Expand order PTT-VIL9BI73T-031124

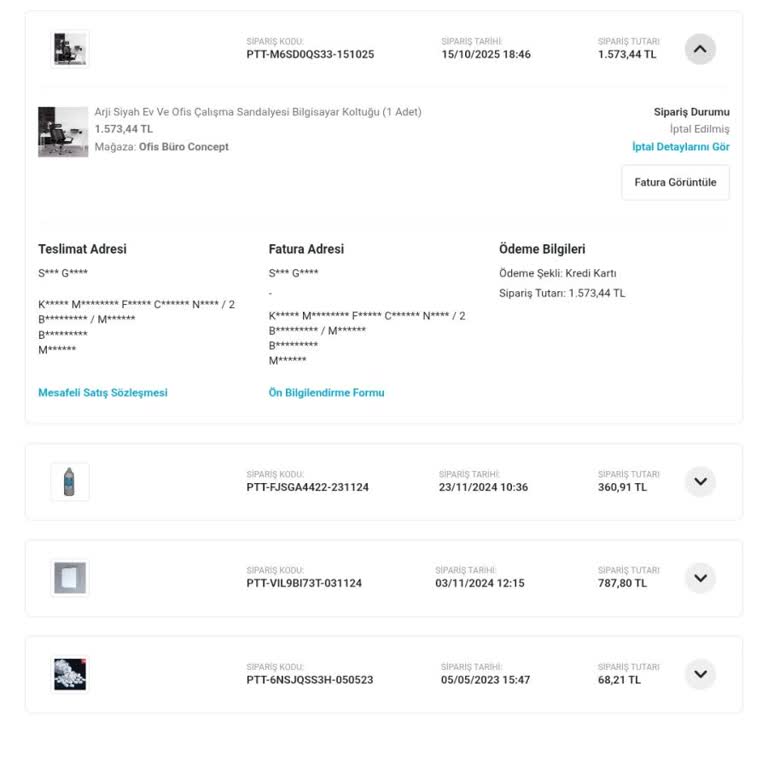[x=700, y=578]
